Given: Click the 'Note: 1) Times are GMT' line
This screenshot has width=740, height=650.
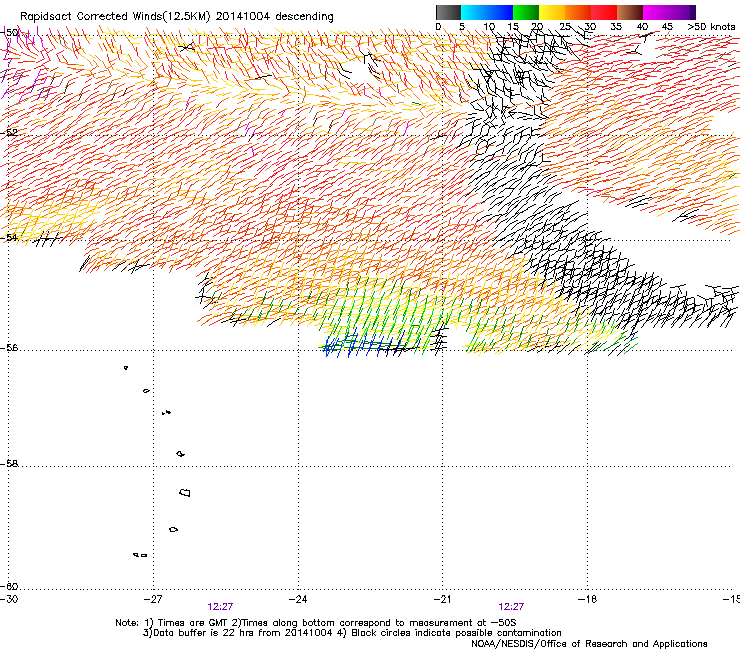Looking at the screenshot, I should pos(316,623).
